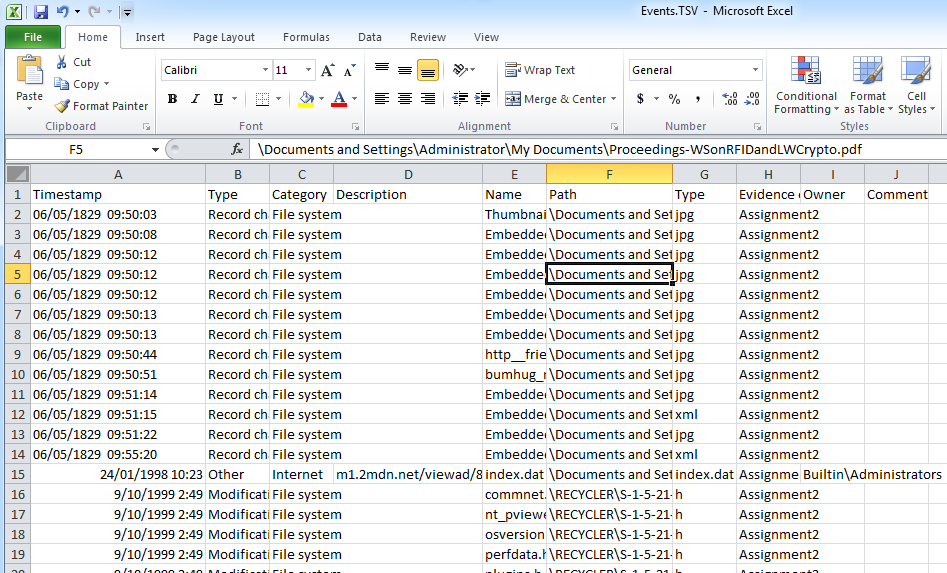Toggle Middle Align

(405, 70)
